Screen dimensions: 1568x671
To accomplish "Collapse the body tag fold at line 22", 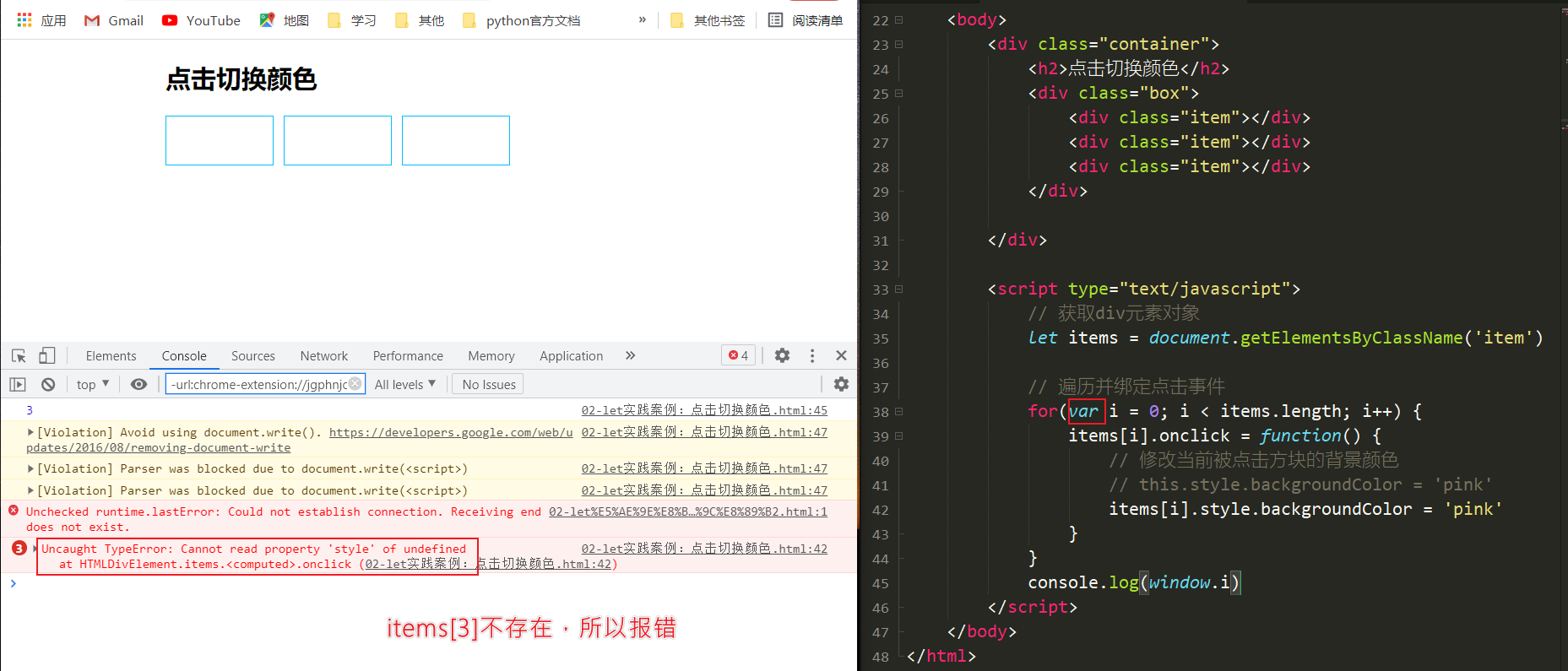I will (899, 19).
